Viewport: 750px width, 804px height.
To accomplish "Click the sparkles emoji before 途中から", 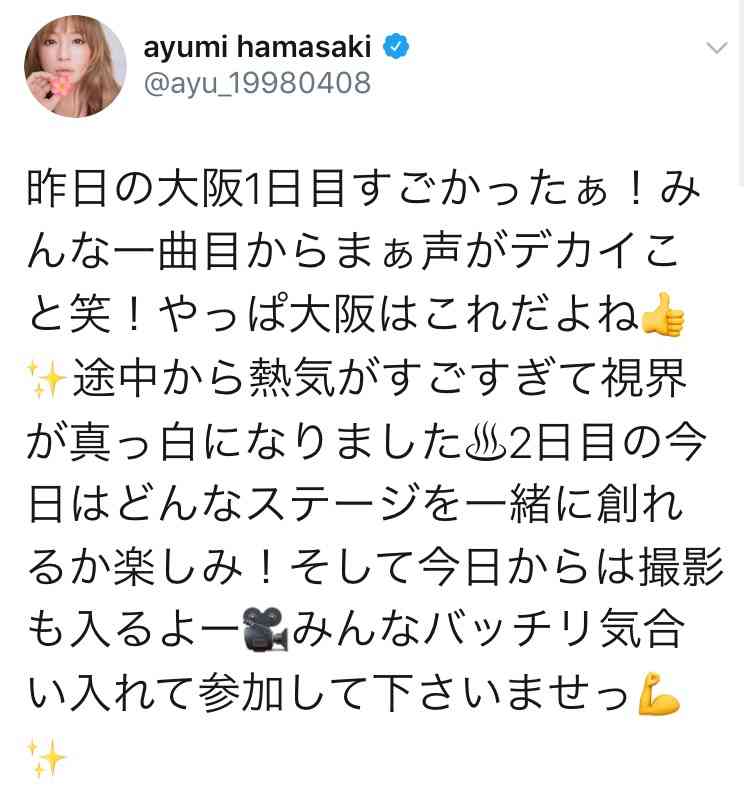I will click(46, 379).
